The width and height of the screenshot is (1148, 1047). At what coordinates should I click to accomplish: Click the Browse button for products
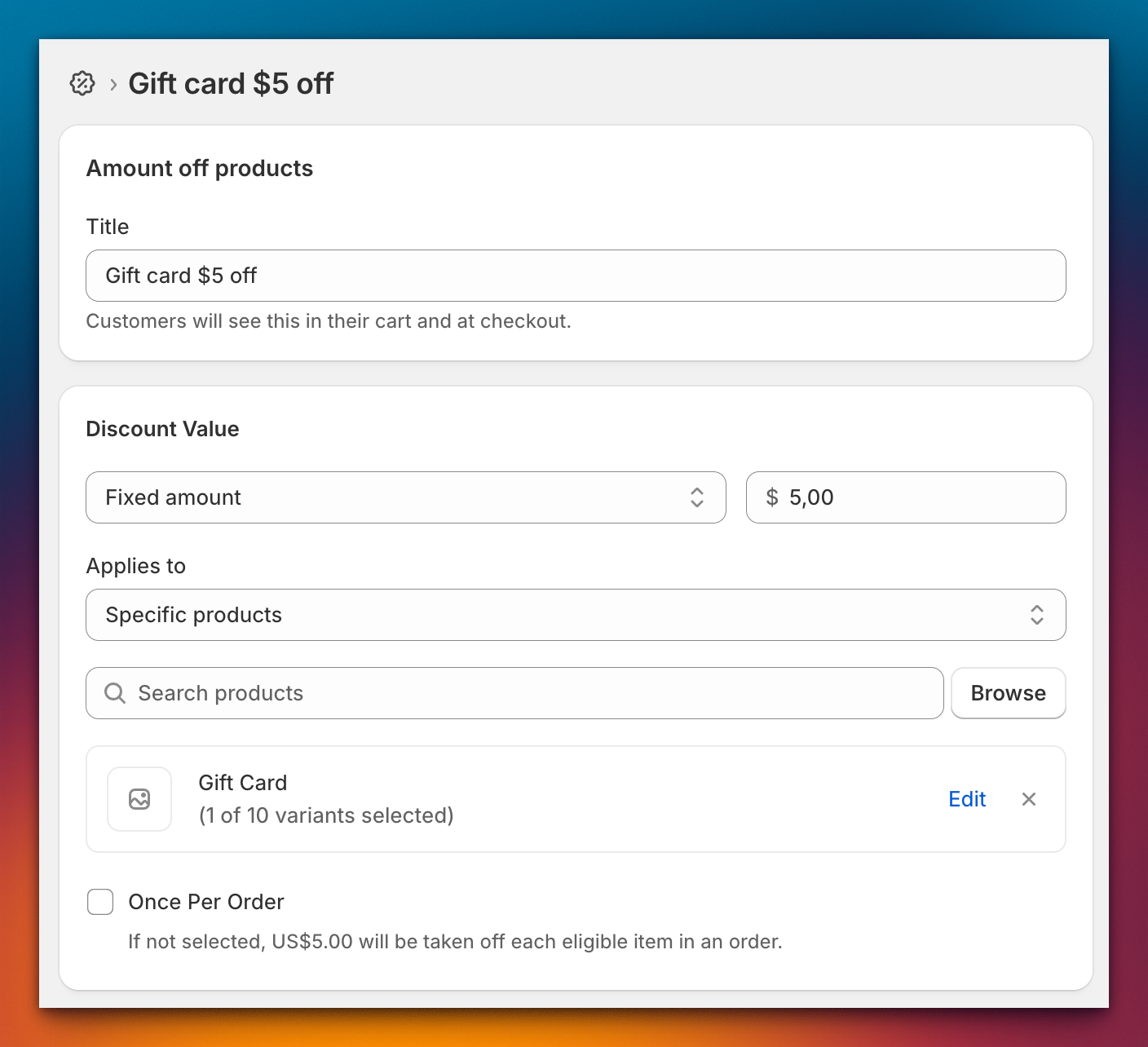(1008, 693)
